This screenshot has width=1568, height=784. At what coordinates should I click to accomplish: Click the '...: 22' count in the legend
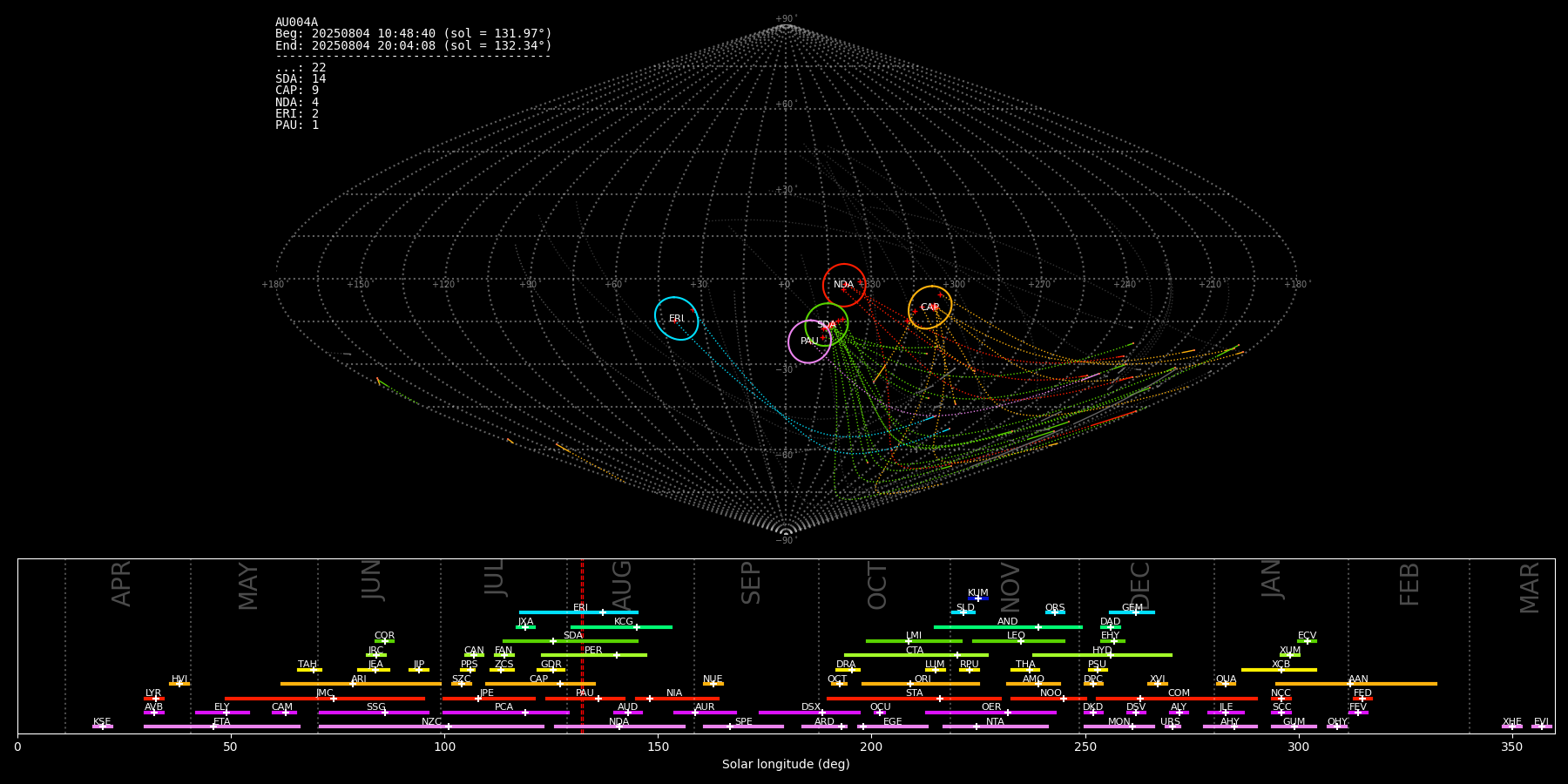[301, 68]
